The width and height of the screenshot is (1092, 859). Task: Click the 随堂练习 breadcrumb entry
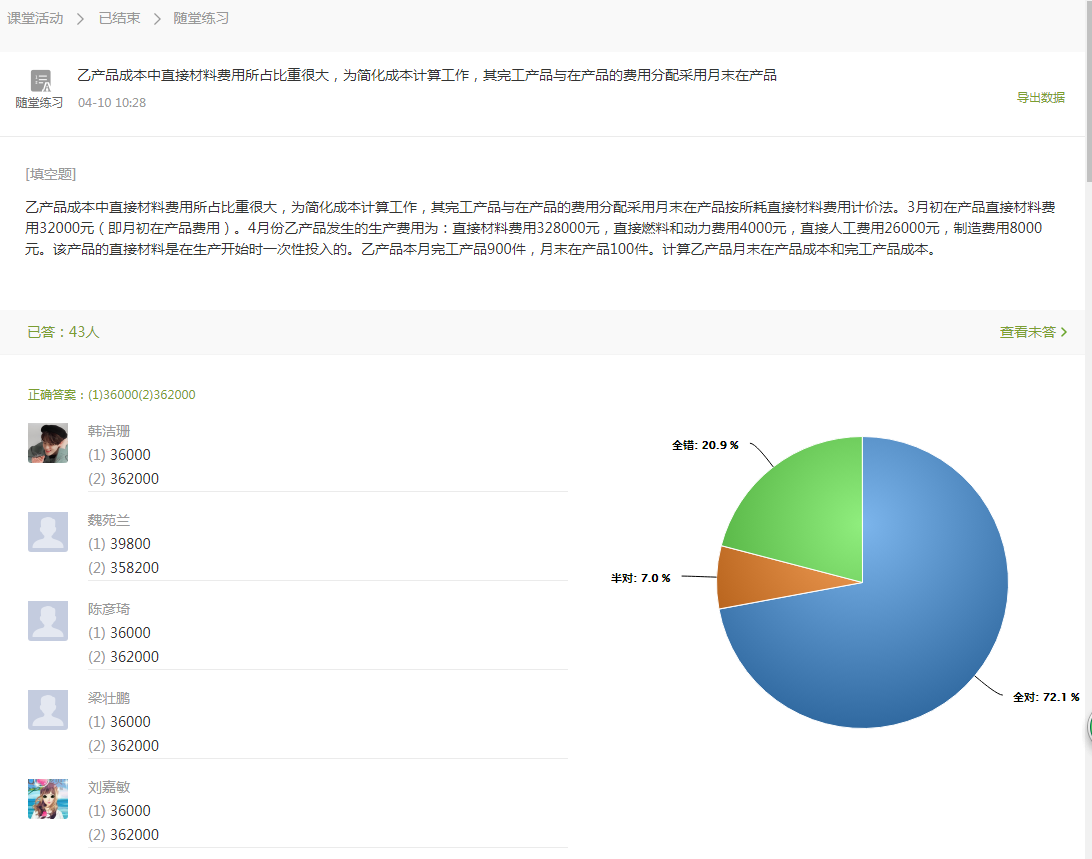point(200,17)
